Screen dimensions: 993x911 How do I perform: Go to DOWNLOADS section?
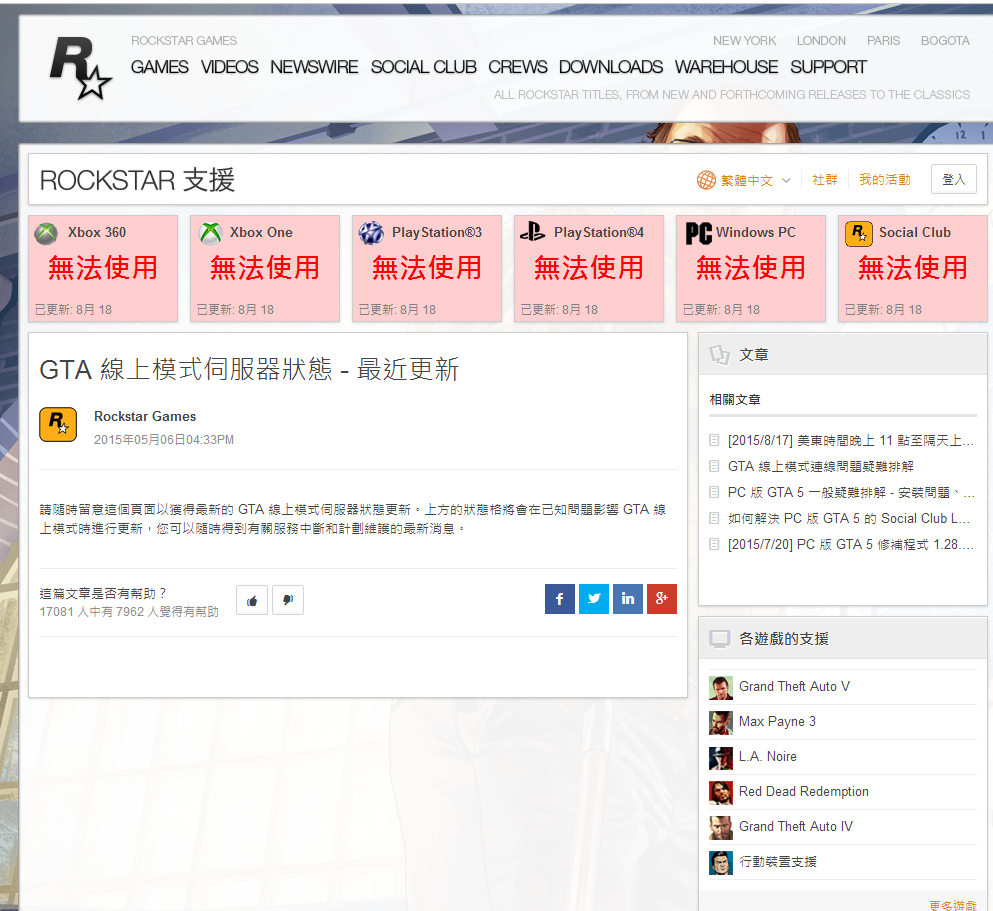click(x=610, y=67)
